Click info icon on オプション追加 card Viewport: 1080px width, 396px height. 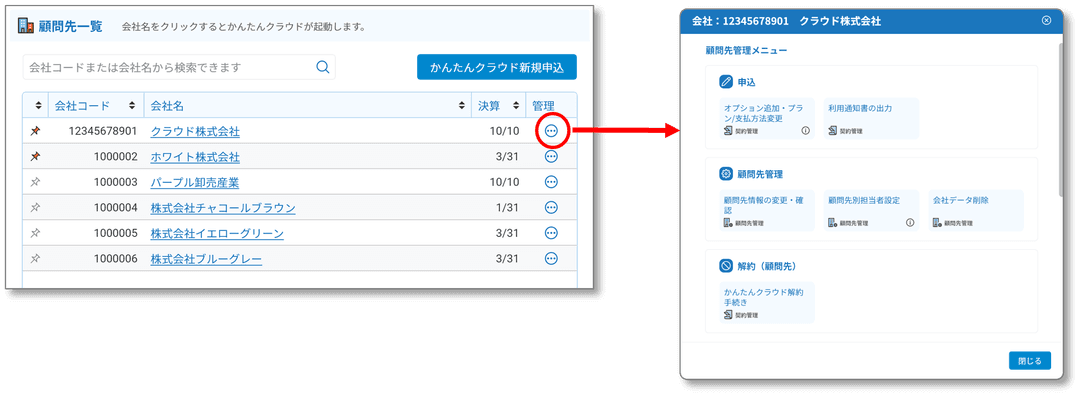805,131
